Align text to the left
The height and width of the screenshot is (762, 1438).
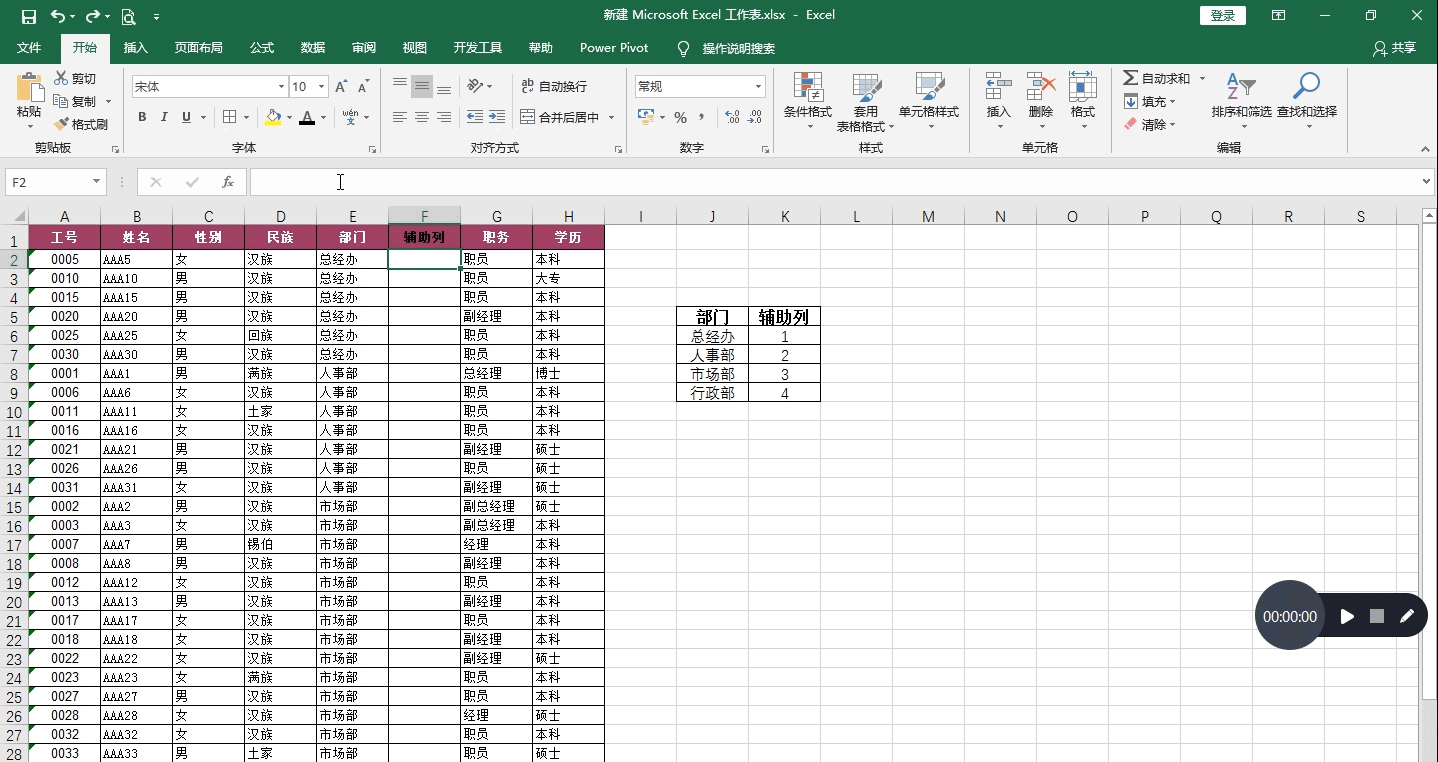(x=399, y=117)
